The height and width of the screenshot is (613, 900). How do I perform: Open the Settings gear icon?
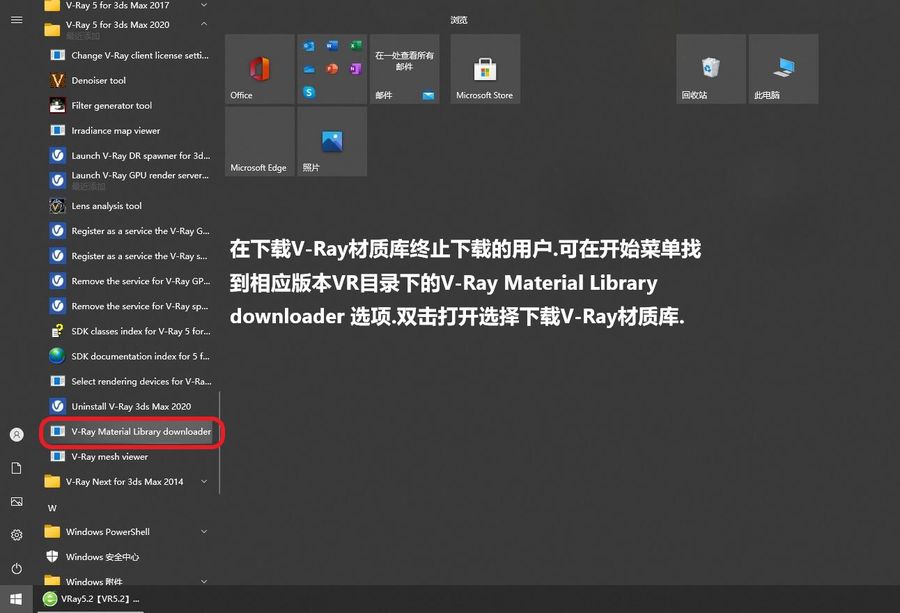(x=17, y=535)
